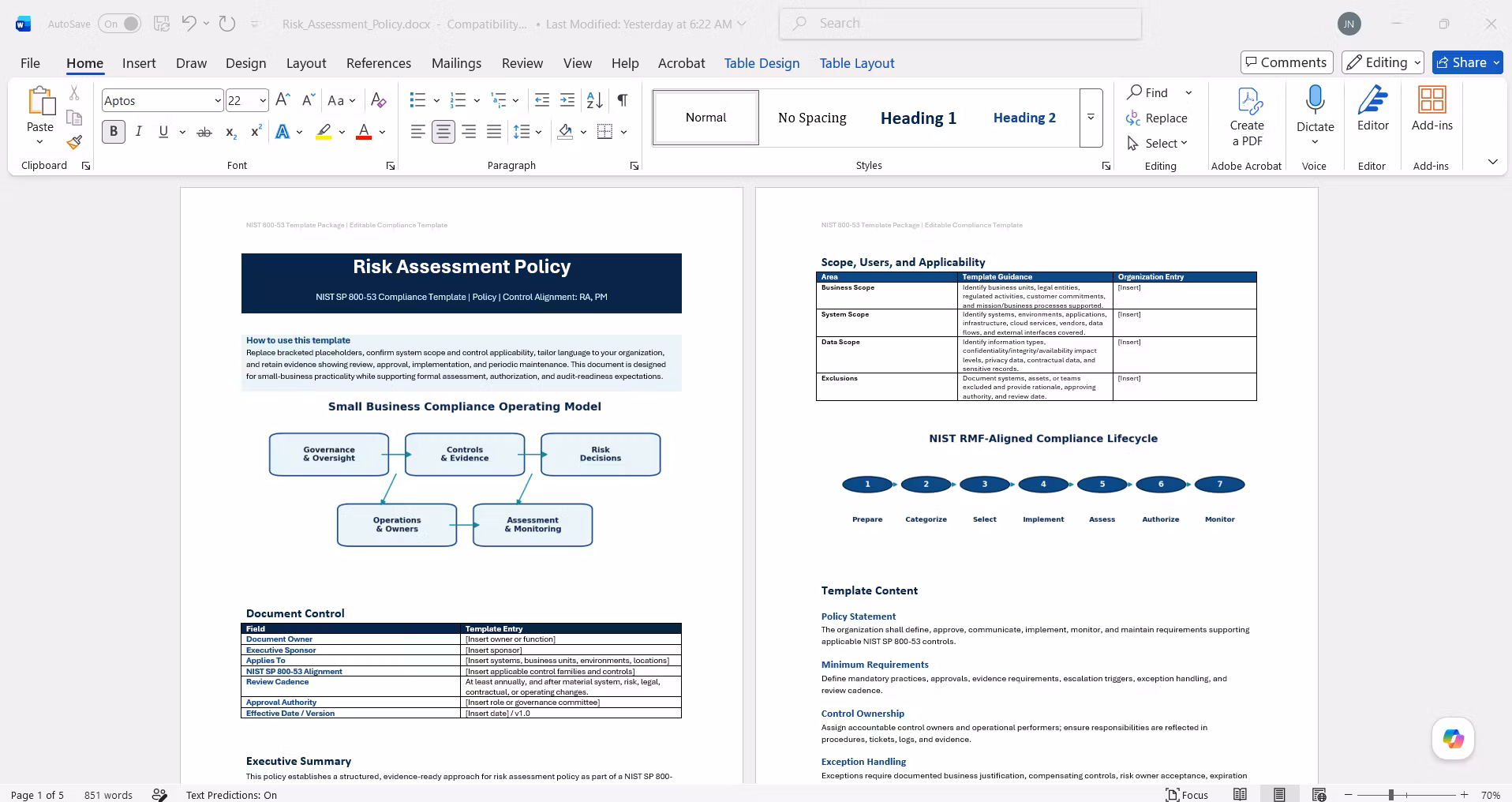Open the Editing mode dropdown

[x=1383, y=62]
